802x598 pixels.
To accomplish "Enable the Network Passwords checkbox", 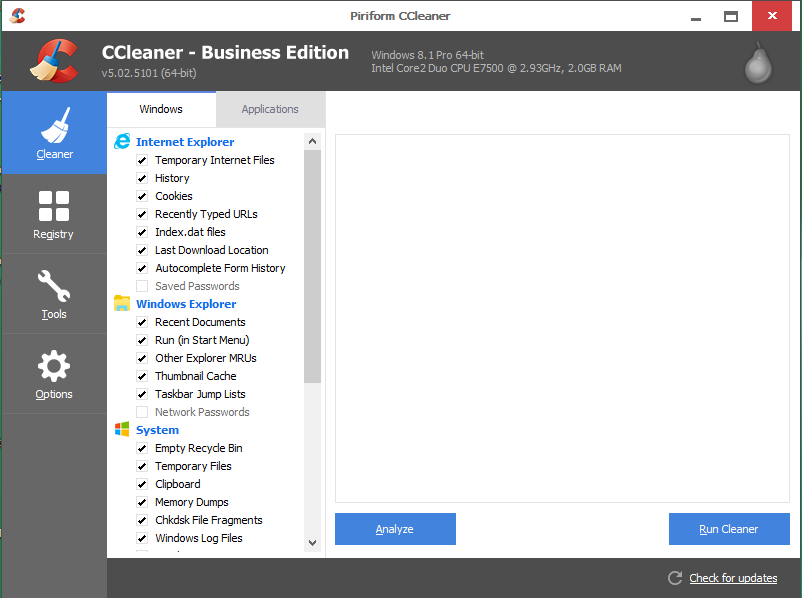I will coord(142,412).
